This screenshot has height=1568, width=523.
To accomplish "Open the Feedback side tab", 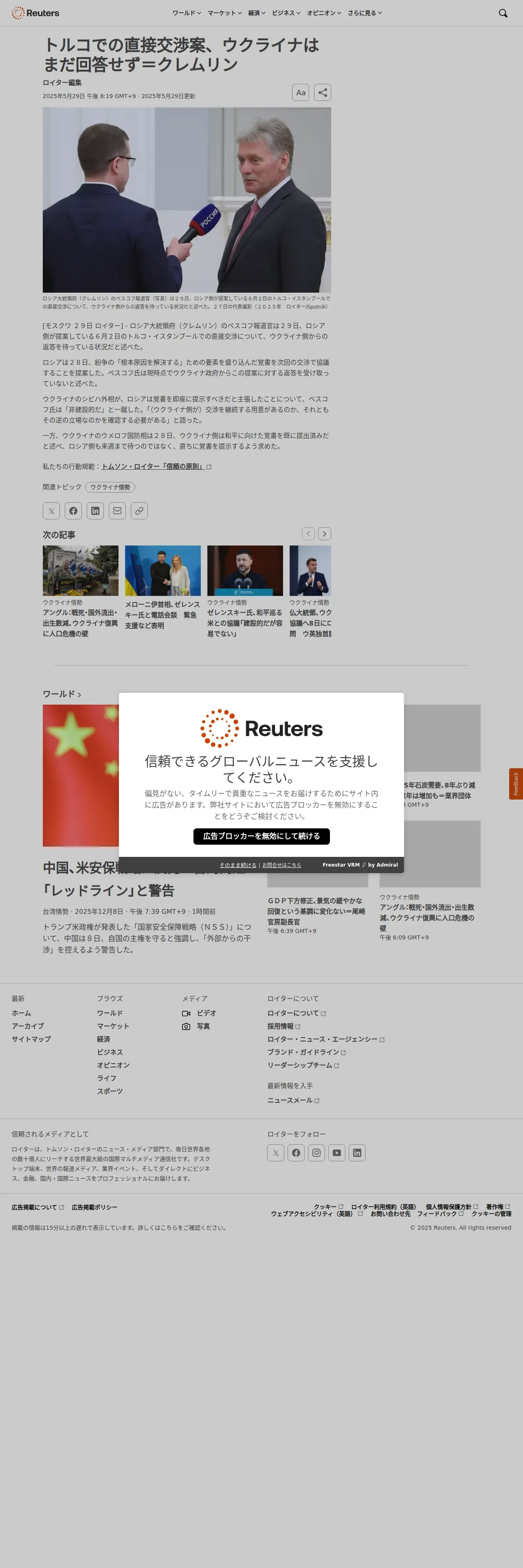I will [516, 784].
